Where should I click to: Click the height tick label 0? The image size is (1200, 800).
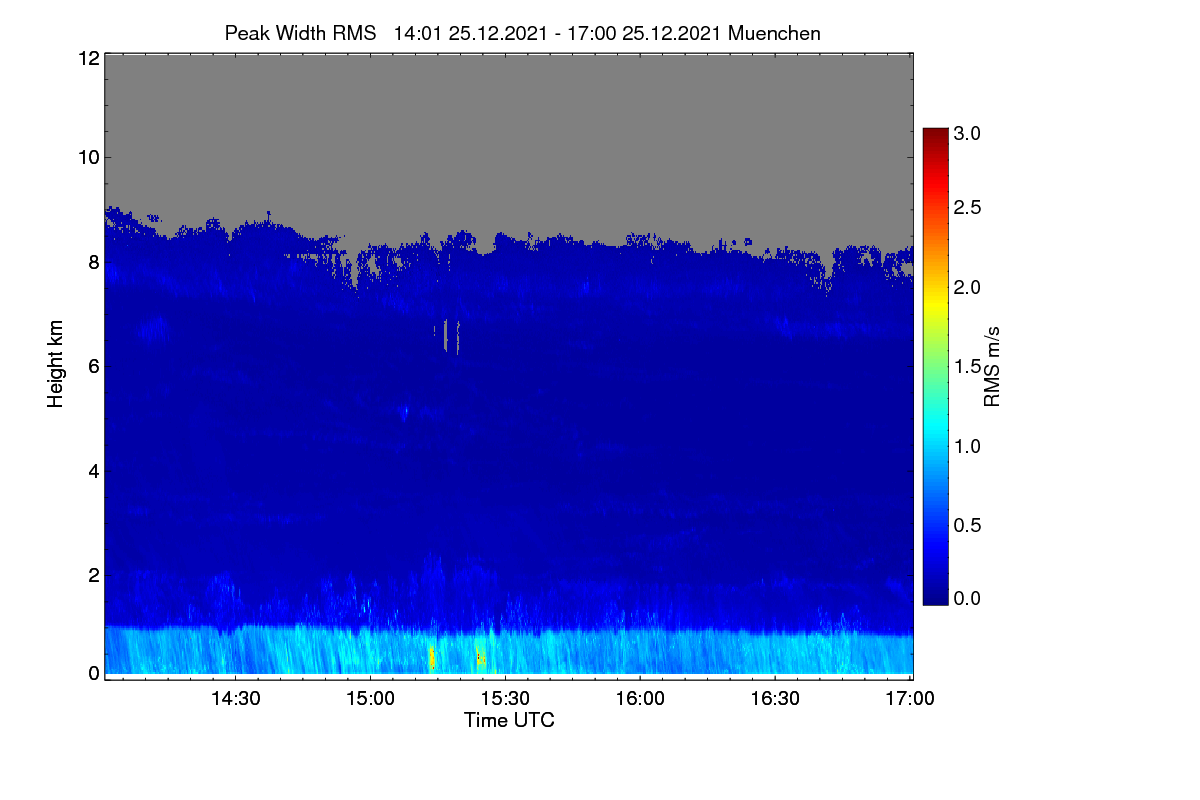click(93, 673)
